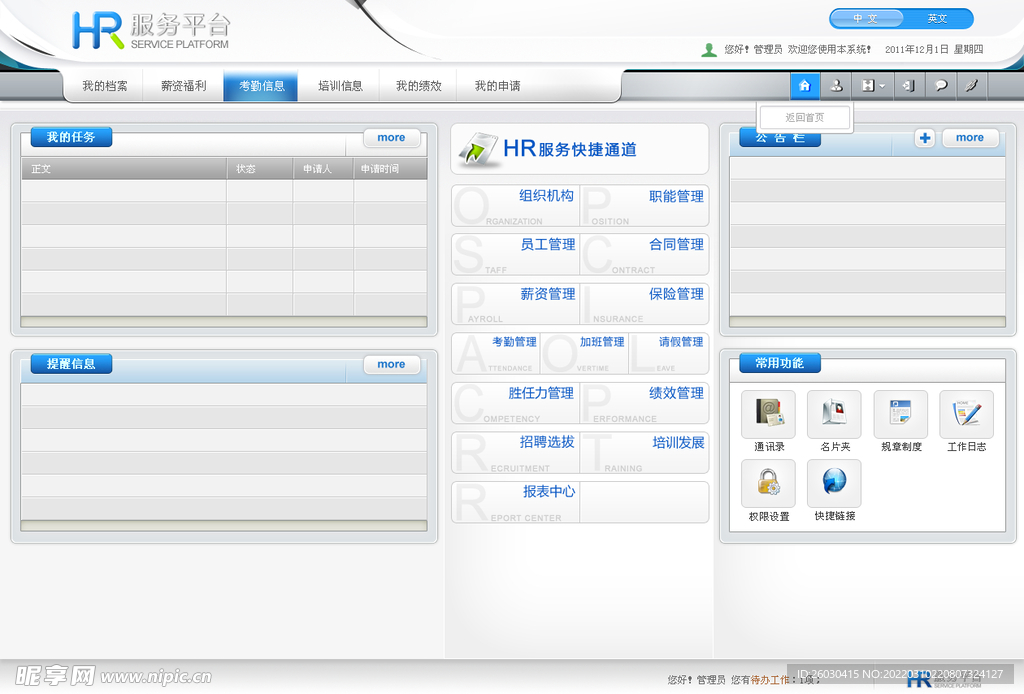This screenshot has width=1024, height=694.
Task: Sort by the 申请时间 column header
Action: (x=380, y=169)
